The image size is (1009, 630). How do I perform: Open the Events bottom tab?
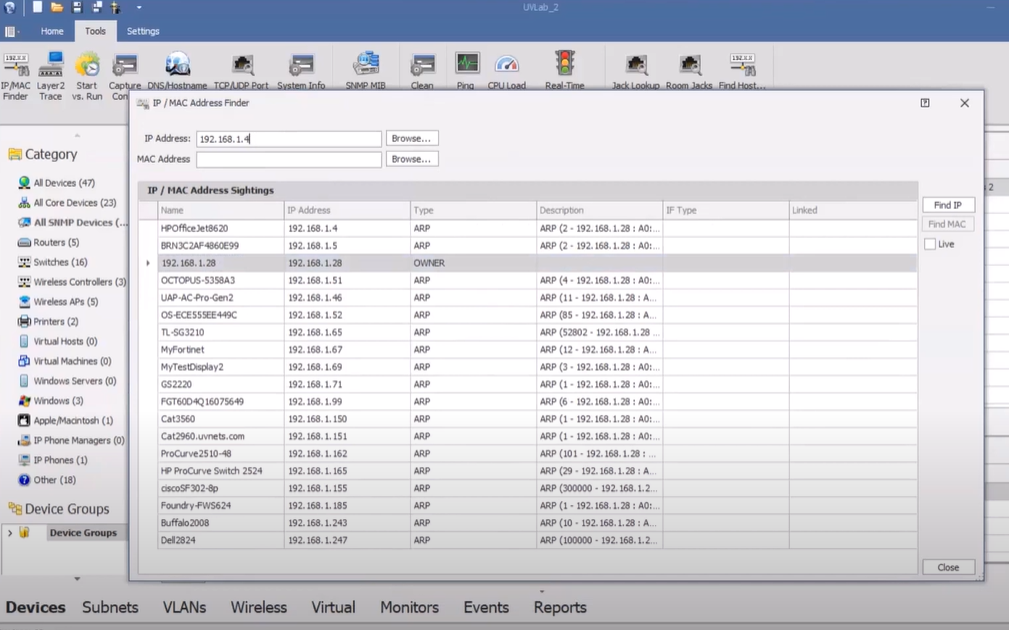[486, 607]
